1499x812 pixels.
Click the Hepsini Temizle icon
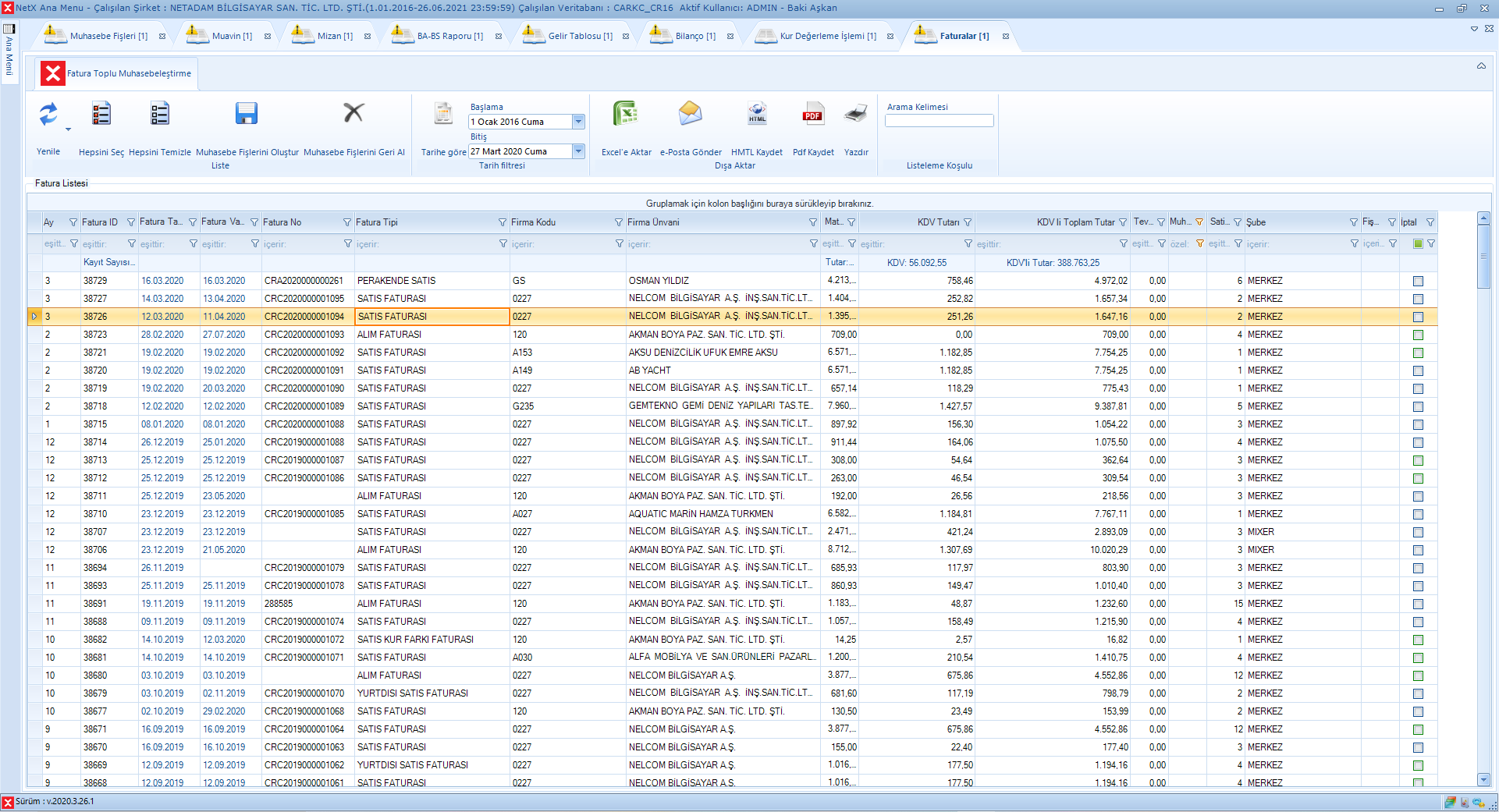coord(159,114)
